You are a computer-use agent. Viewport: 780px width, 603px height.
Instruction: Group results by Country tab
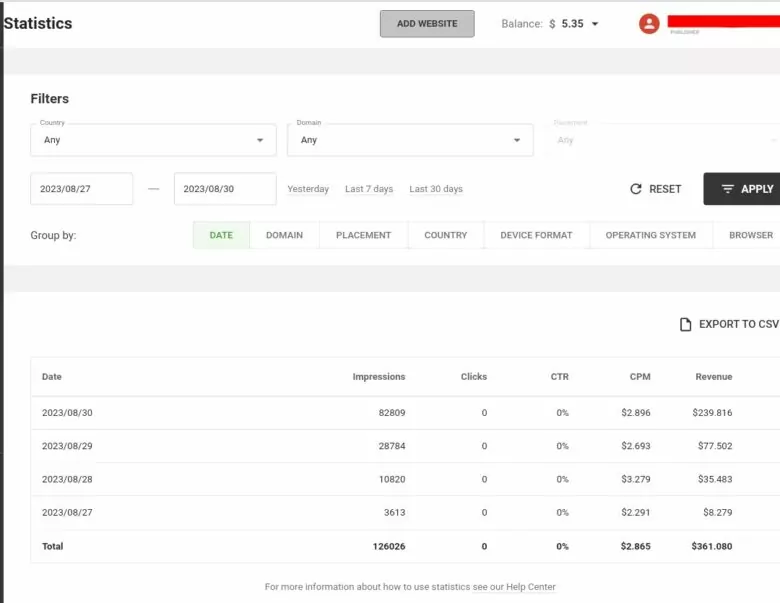[445, 235]
